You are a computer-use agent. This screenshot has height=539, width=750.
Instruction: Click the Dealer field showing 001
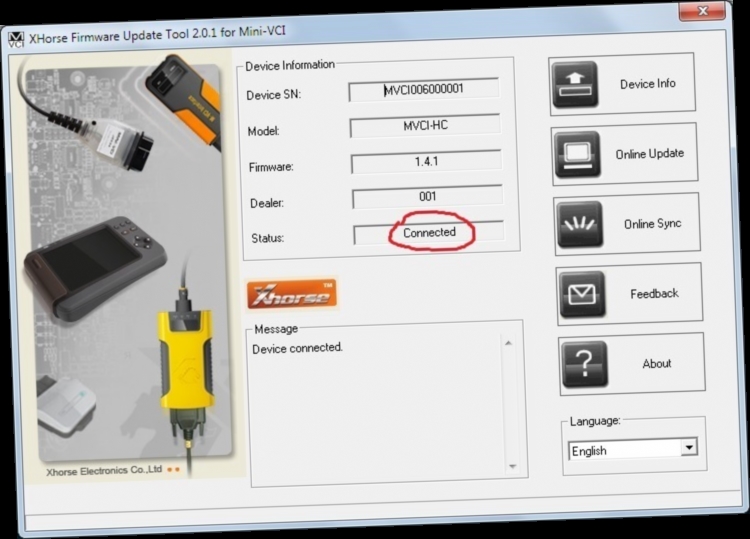click(428, 197)
